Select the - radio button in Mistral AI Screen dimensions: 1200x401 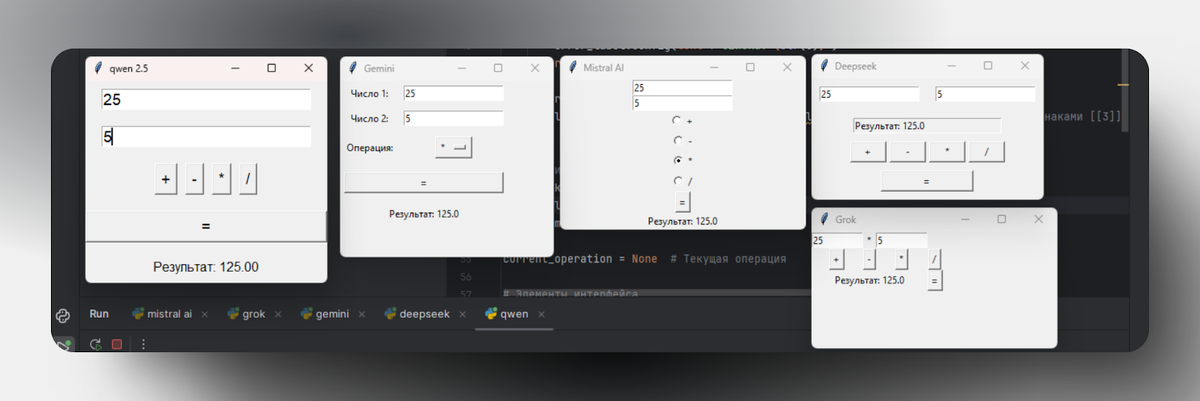678,140
